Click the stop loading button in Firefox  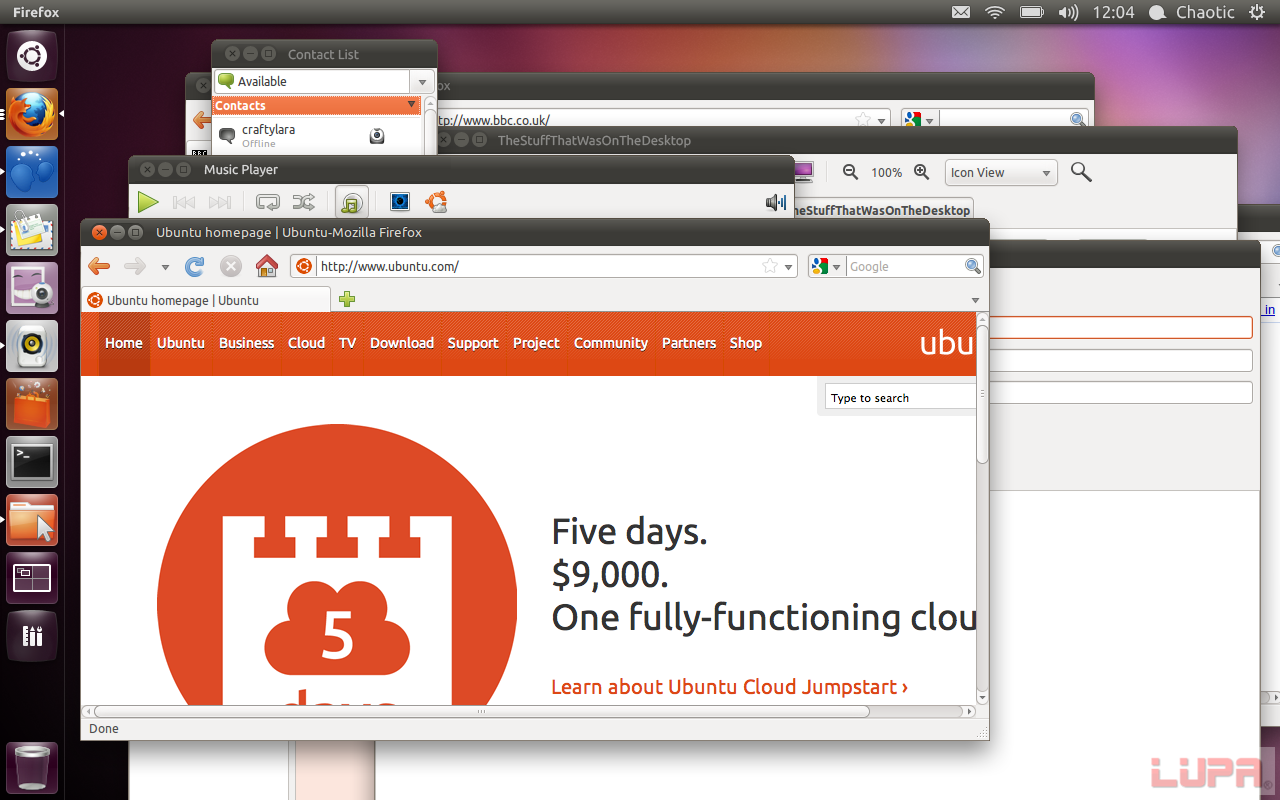[x=231, y=266]
